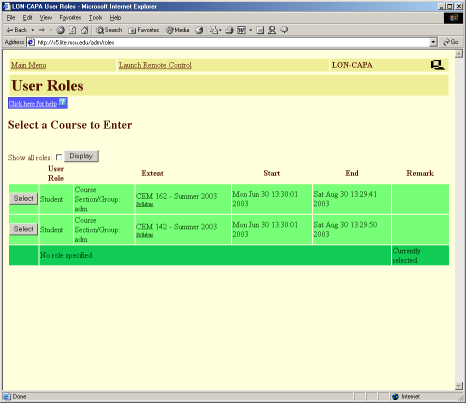Toggle the Show all roles checkbox
The height and width of the screenshot is (403, 466).
59,157
